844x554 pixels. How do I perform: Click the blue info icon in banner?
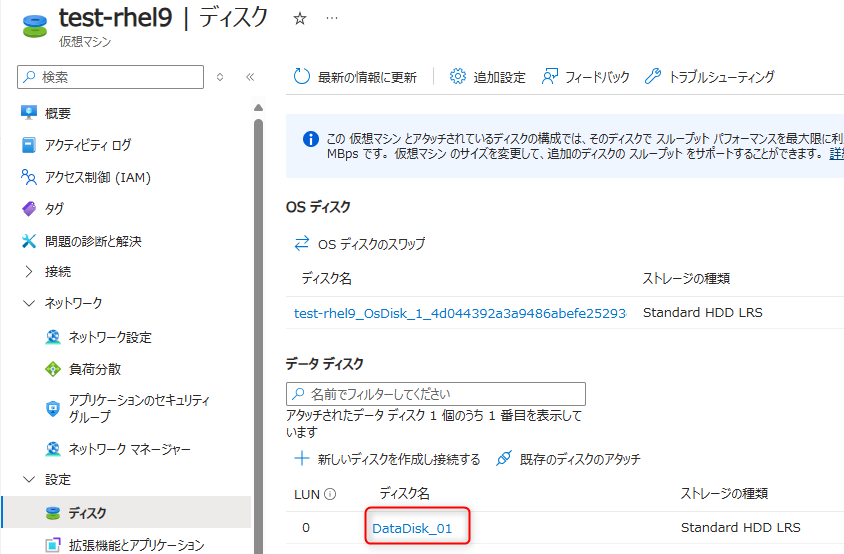pyautogui.click(x=311, y=139)
